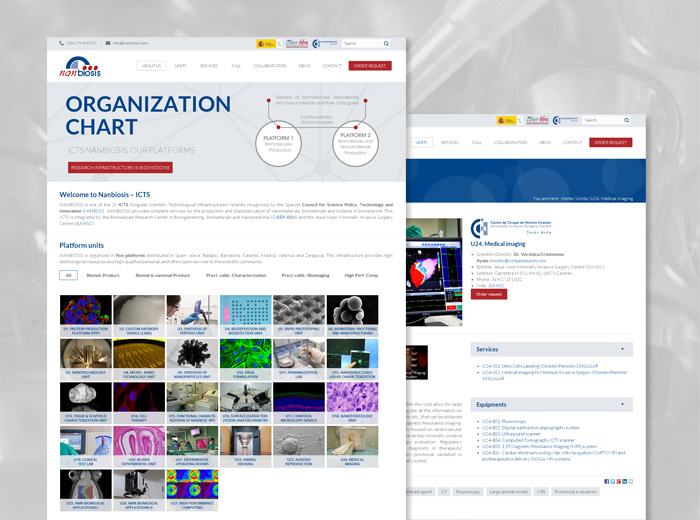This screenshot has height=520, width=700.
Task: Click the Spanish government logo on the front page
Action: click(x=269, y=43)
